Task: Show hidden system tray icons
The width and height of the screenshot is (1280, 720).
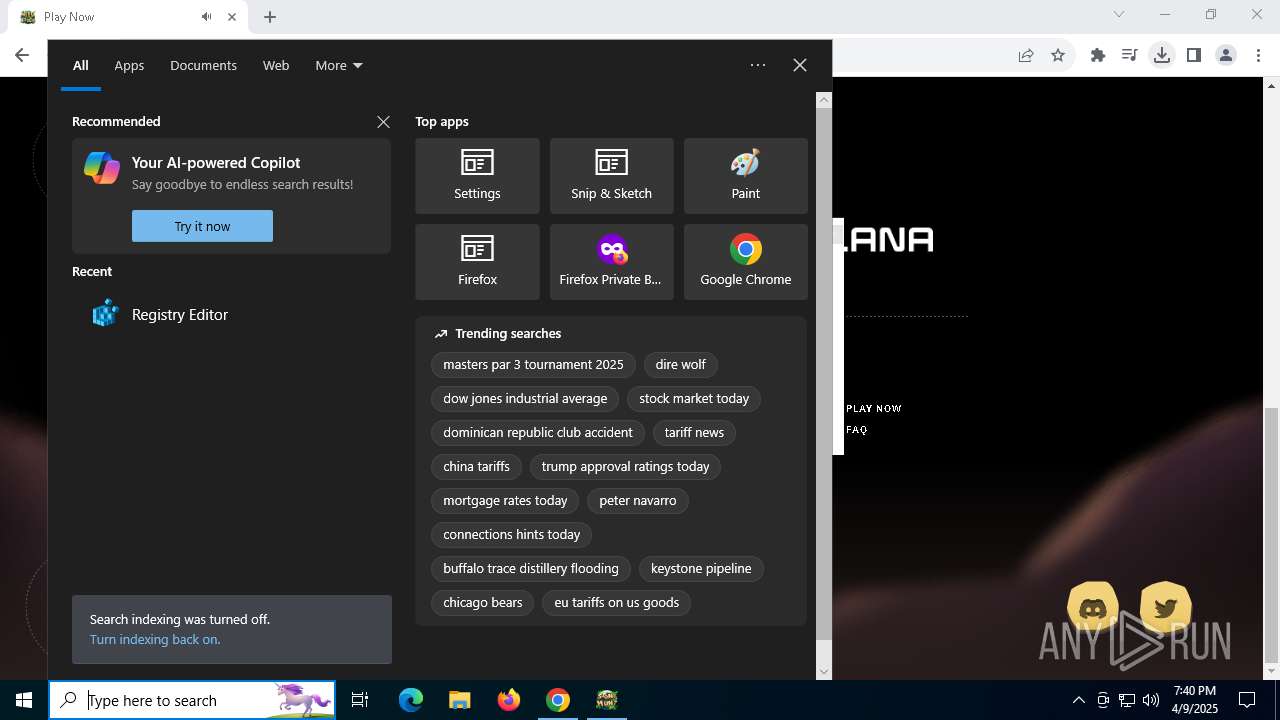Action: point(1078,700)
